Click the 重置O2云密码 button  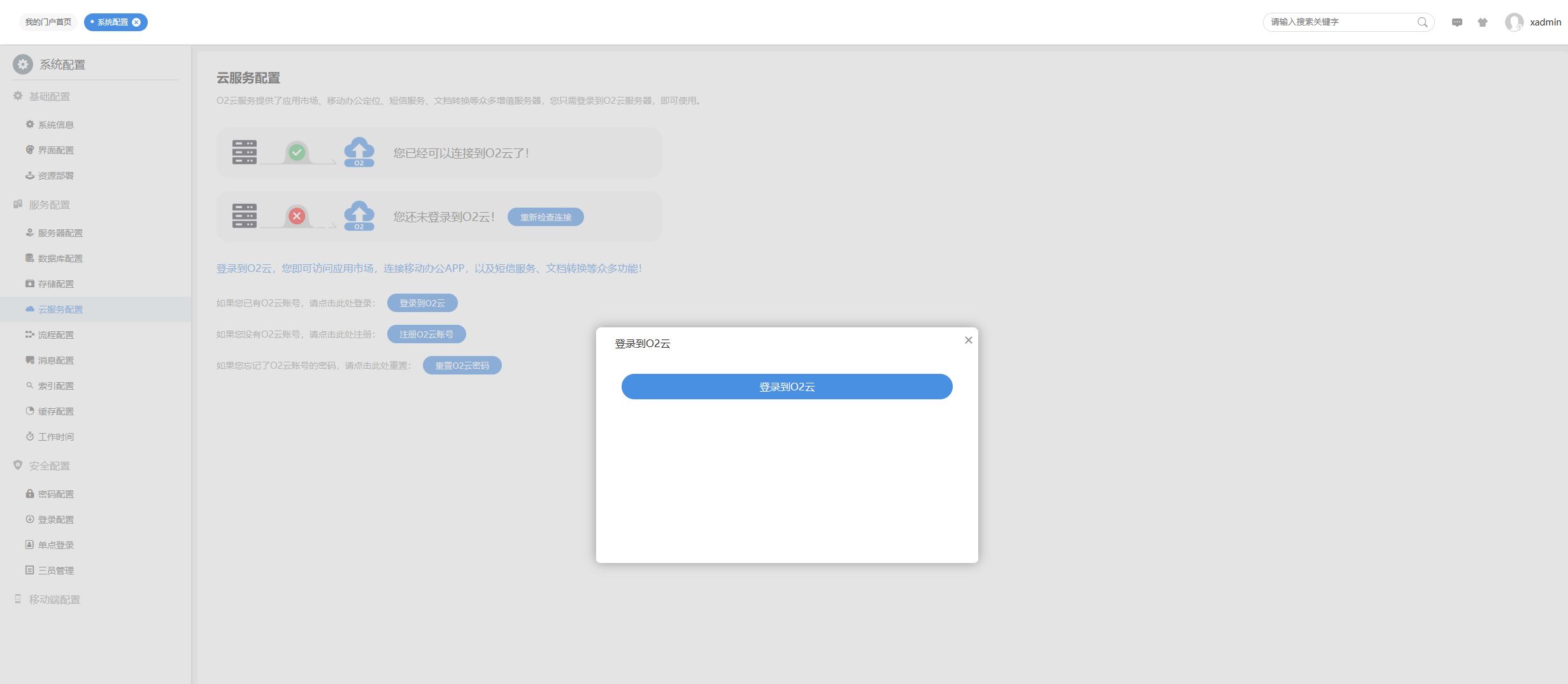pos(462,366)
